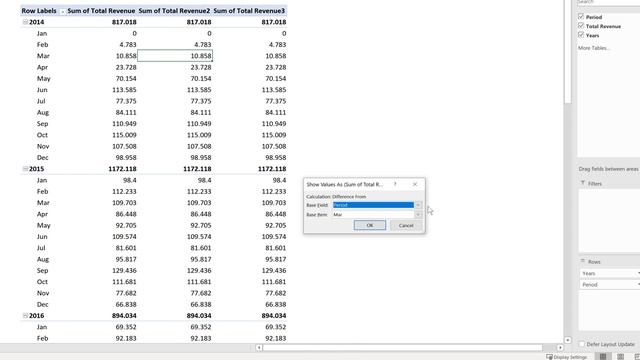Select the 2014 Jun row label
Screen dimensions: 640x360
pos(42,90)
